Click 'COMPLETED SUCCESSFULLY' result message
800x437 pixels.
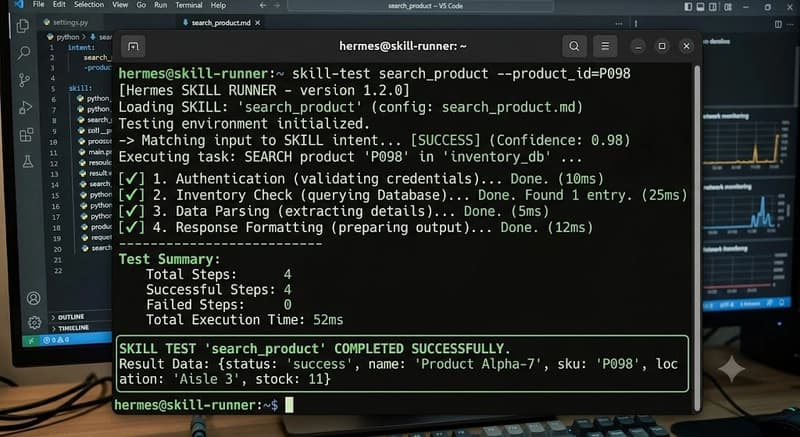coord(422,349)
